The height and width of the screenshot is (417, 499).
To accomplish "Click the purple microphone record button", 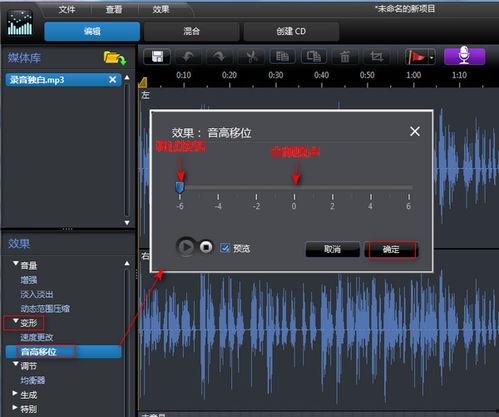I will click(464, 56).
